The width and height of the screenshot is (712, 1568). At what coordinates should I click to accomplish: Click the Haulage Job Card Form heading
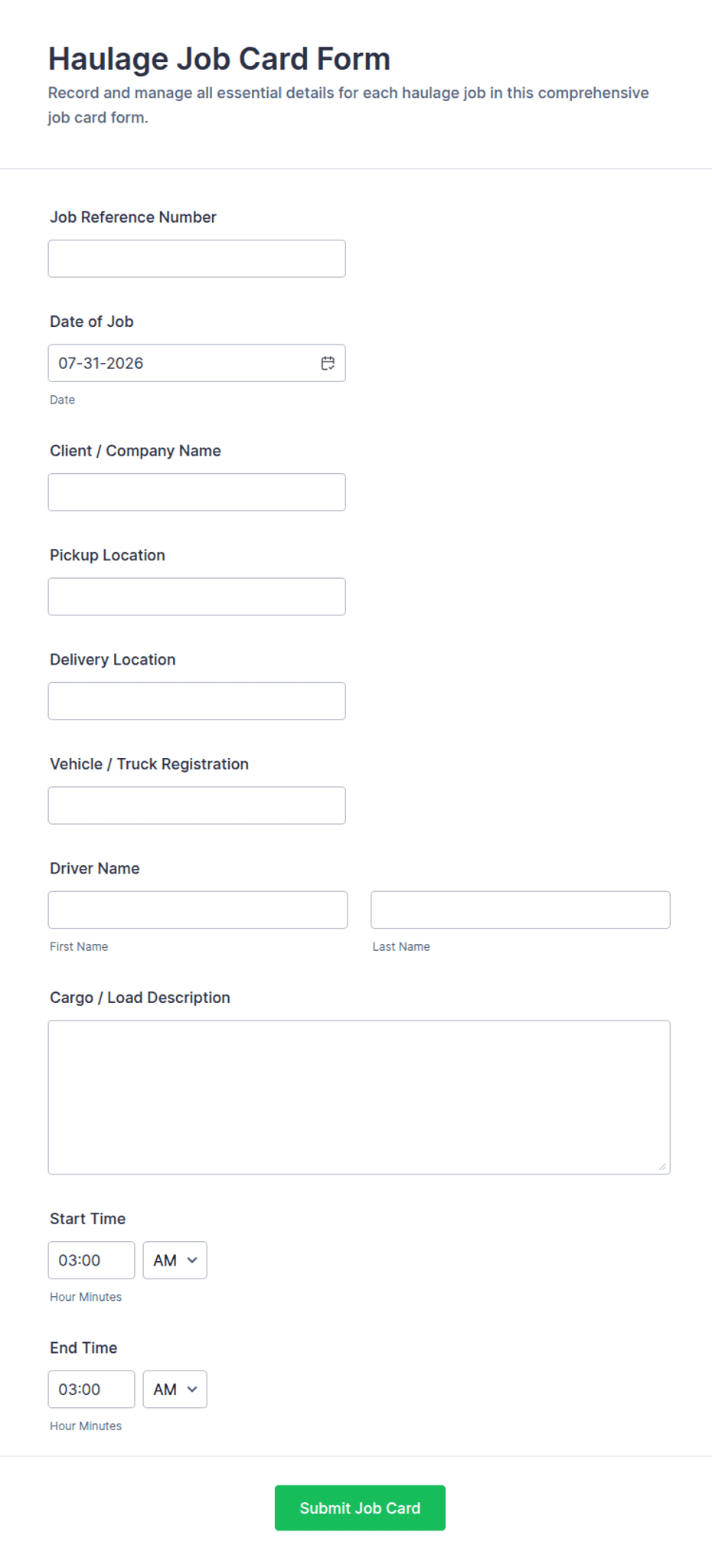tap(219, 59)
